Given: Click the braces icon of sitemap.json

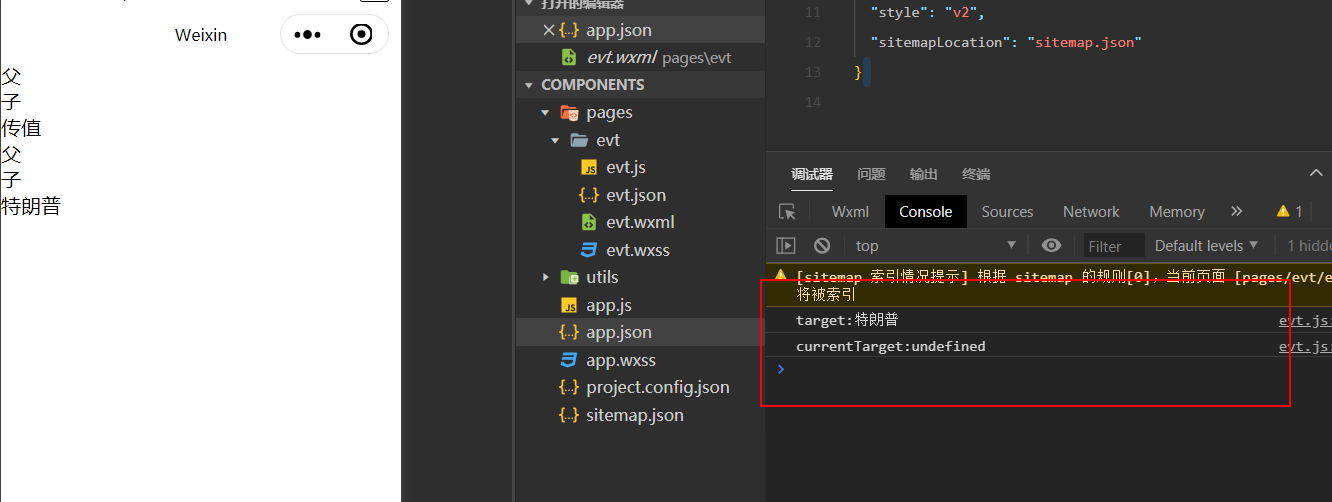Looking at the screenshot, I should pos(569,415).
